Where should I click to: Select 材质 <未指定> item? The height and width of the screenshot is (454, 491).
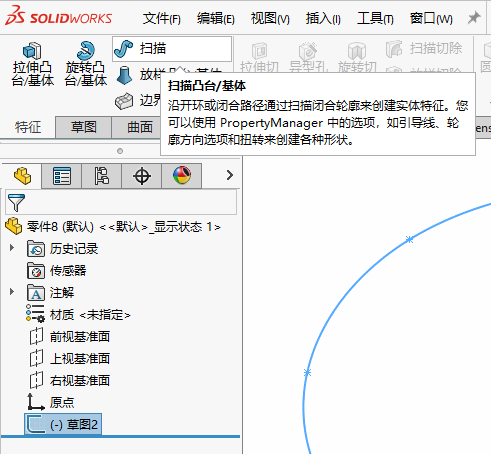(90, 315)
